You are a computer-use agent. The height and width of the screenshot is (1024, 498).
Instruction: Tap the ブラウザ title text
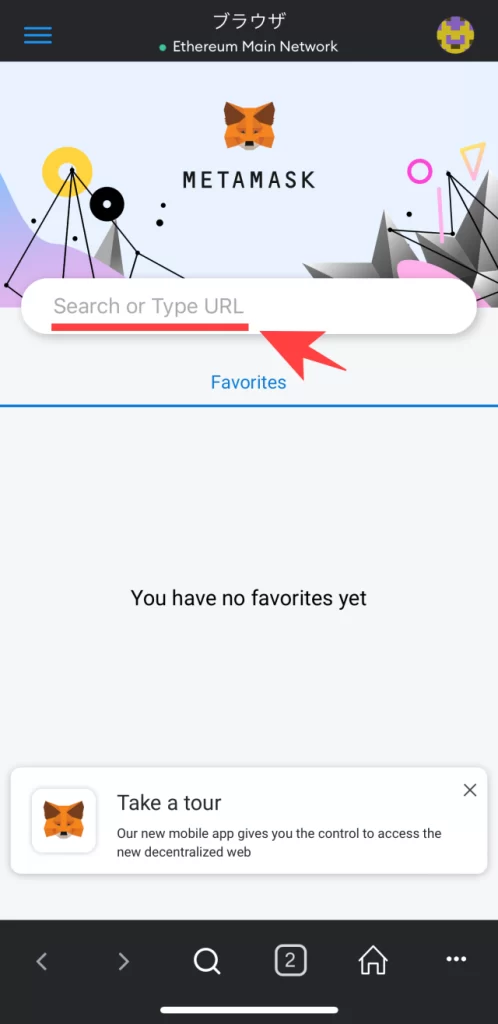point(249,21)
